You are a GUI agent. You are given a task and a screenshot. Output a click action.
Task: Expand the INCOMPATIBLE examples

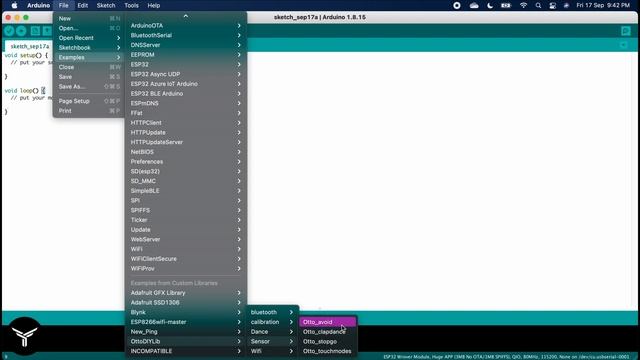click(186, 351)
